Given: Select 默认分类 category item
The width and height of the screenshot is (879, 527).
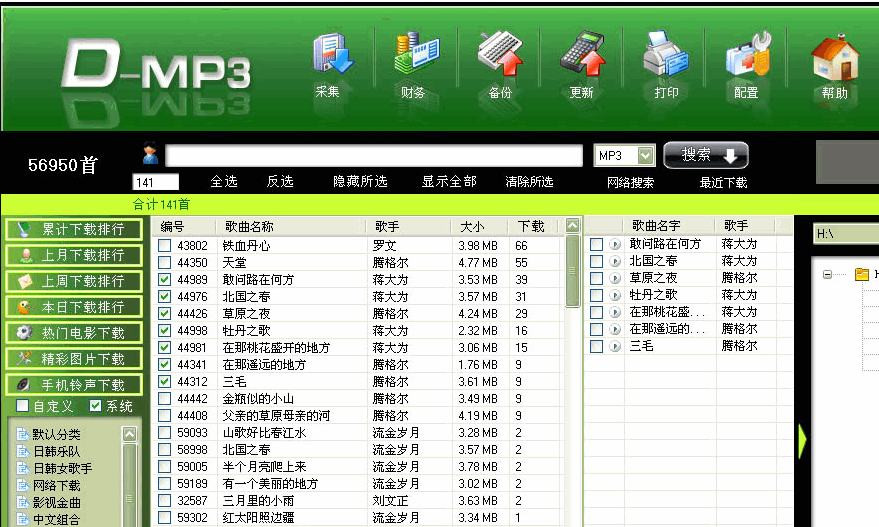Looking at the screenshot, I should click(x=56, y=434).
